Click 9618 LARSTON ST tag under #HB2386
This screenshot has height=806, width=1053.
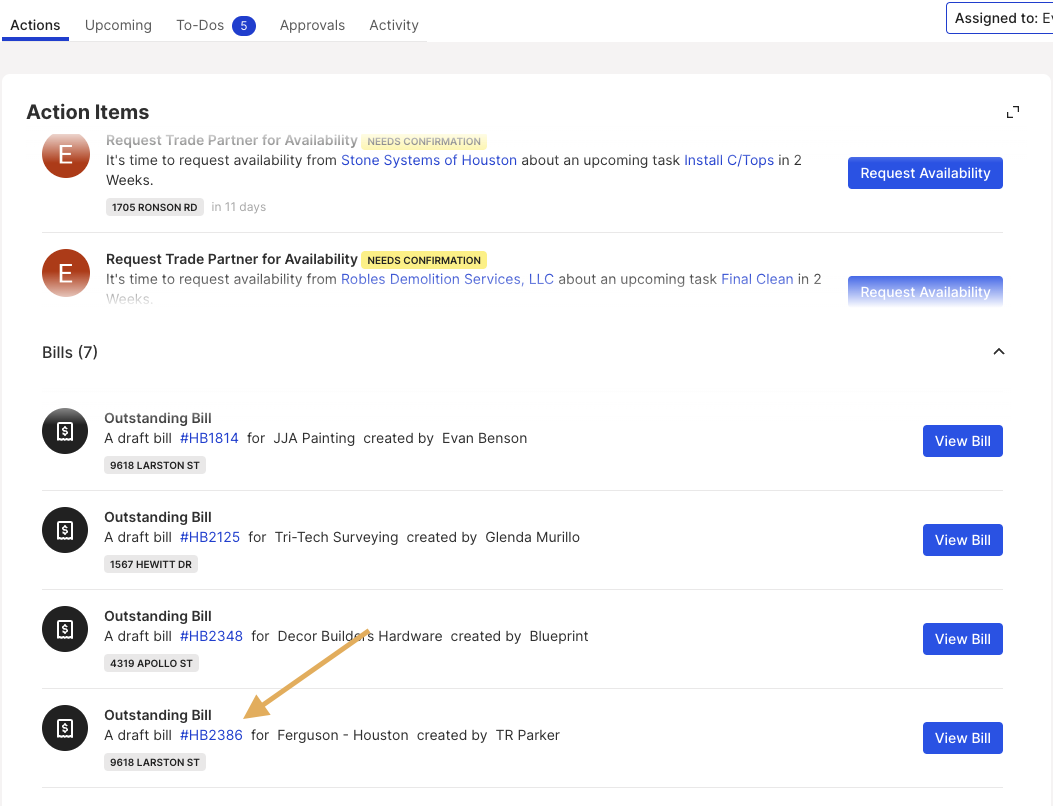tap(154, 762)
